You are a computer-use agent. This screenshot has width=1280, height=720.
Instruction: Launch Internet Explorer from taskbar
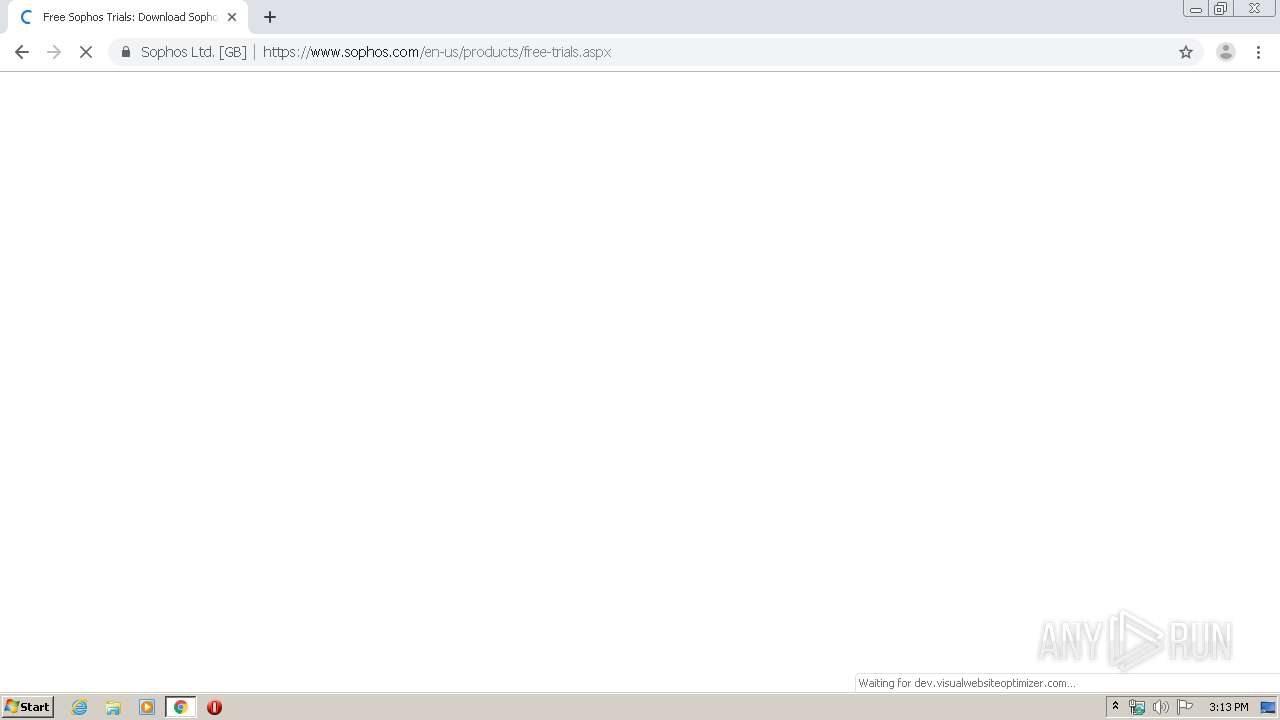click(80, 707)
